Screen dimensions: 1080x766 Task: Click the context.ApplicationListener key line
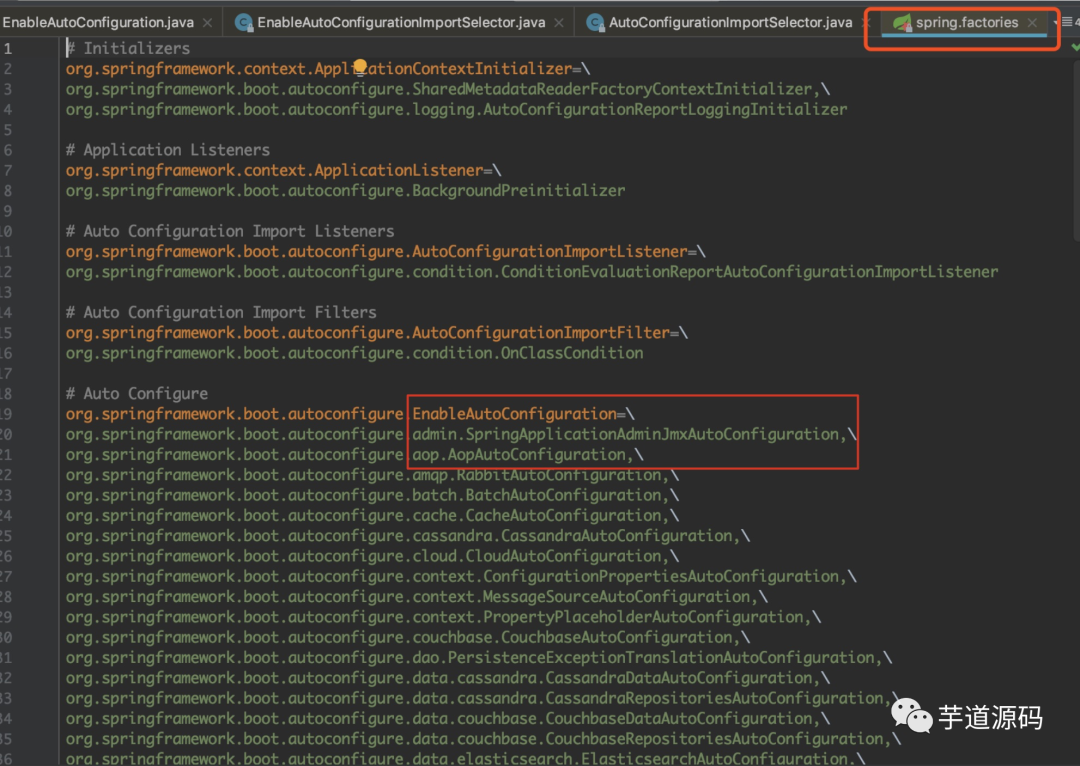point(283,170)
